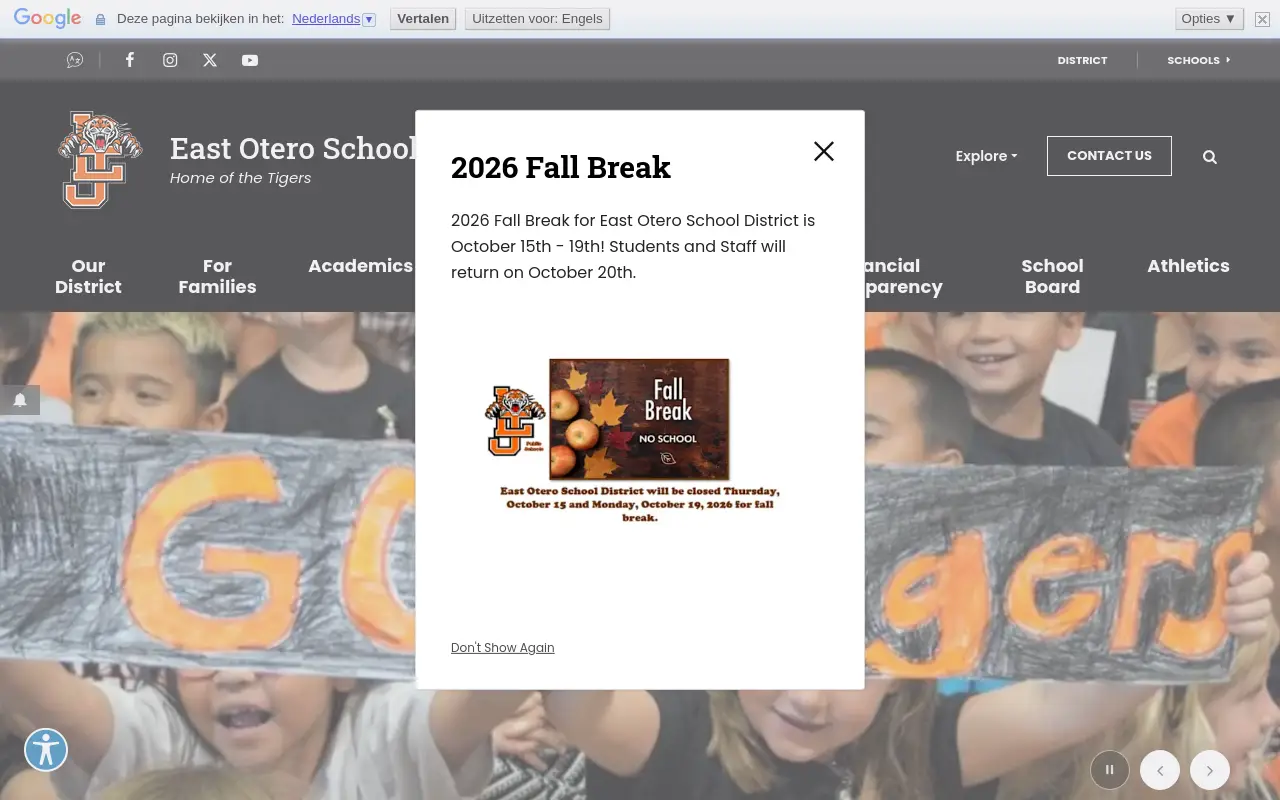The image size is (1280, 800).
Task: Click the Contact Us button
Action: (1109, 156)
